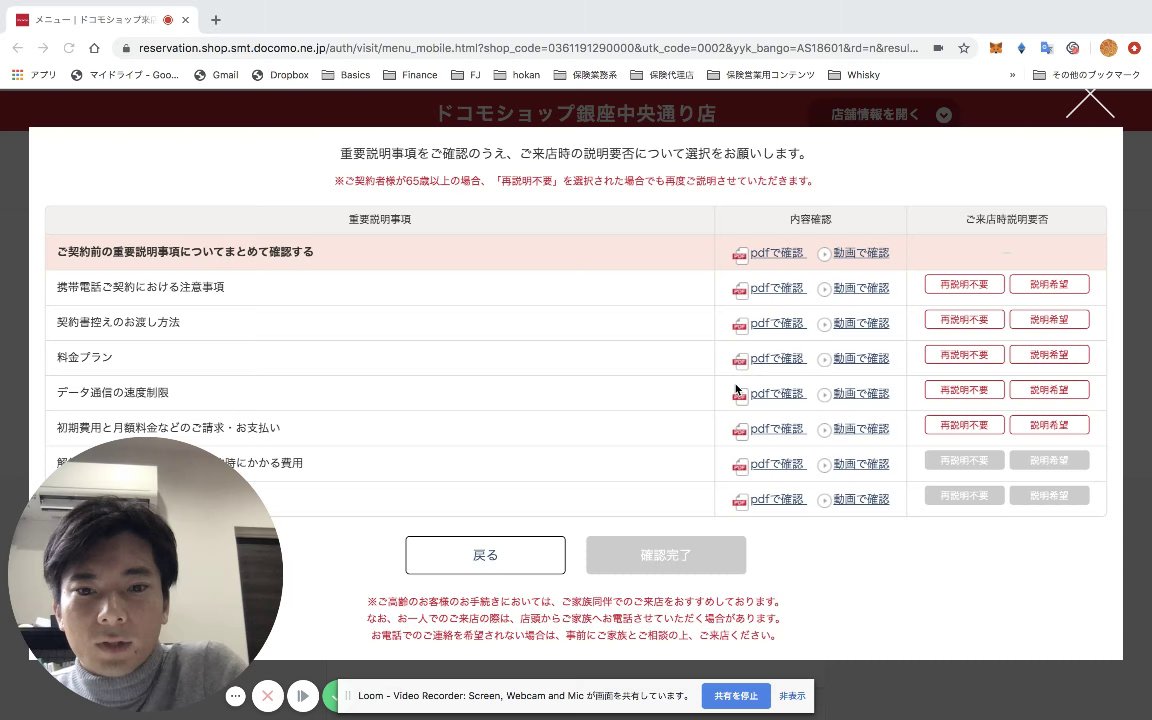Click the 戻る button
The height and width of the screenshot is (720, 1152).
(x=486, y=555)
